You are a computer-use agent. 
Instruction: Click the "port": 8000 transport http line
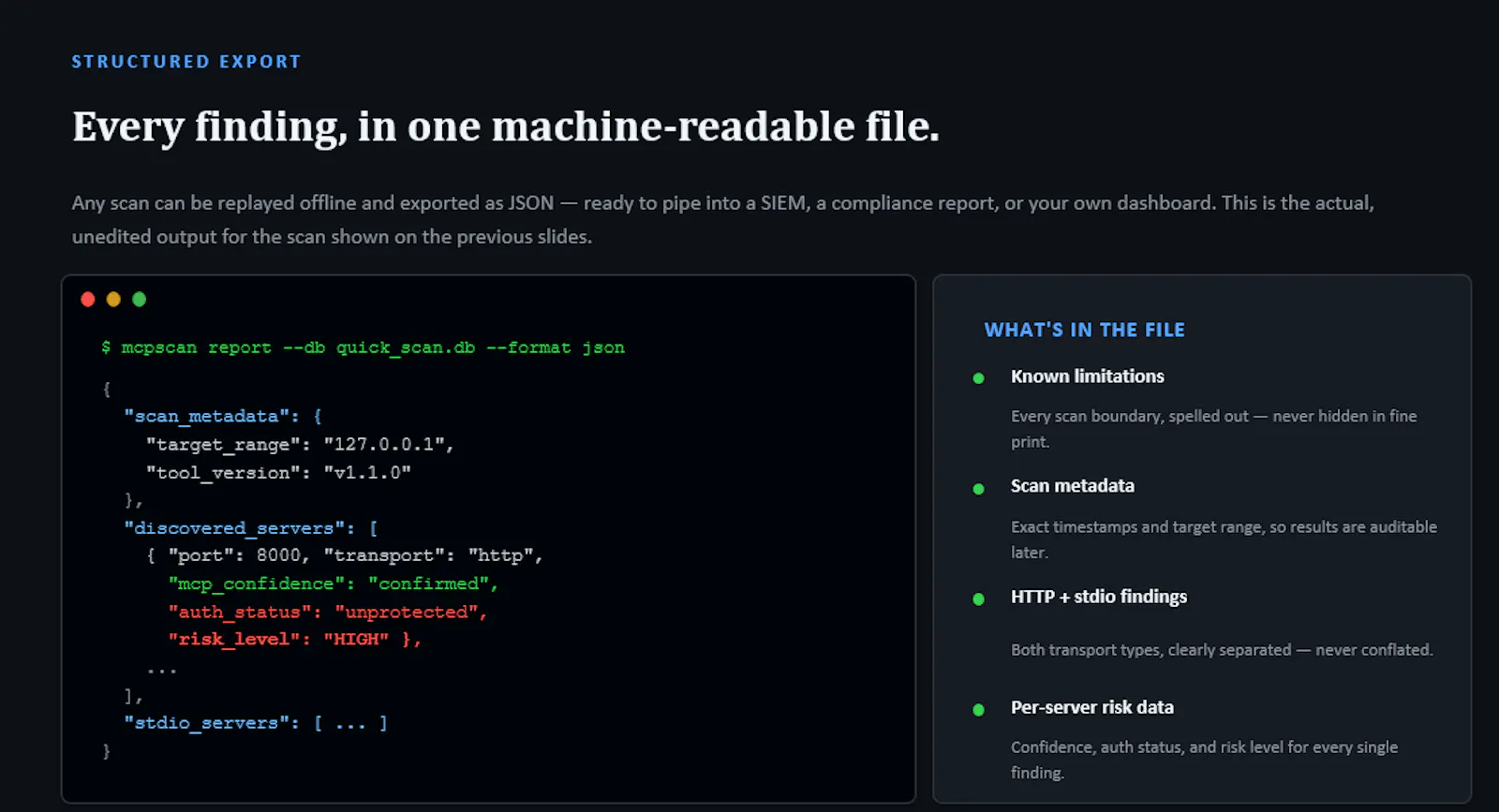tap(345, 555)
